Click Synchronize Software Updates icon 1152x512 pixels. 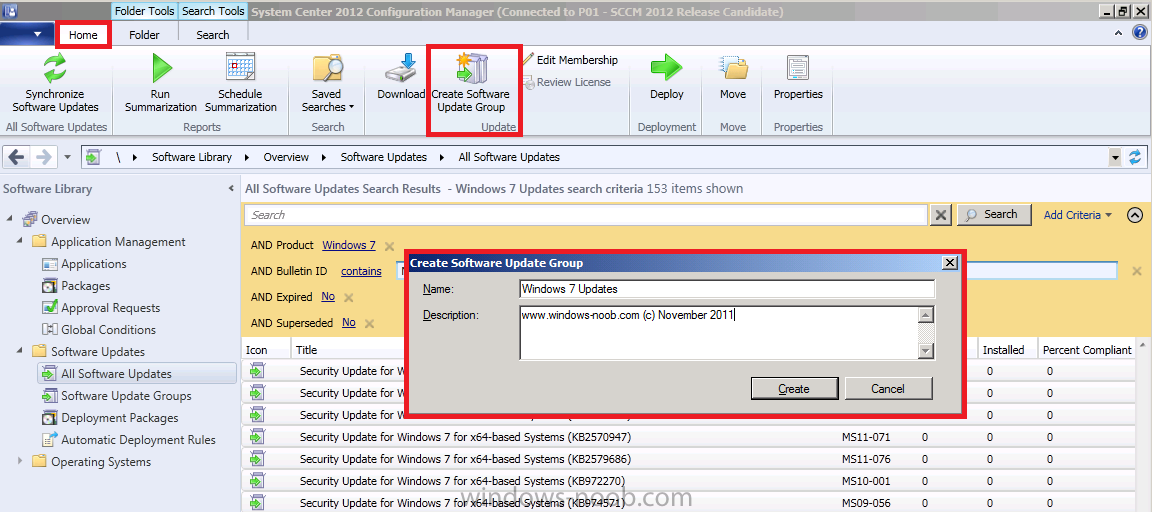(55, 68)
